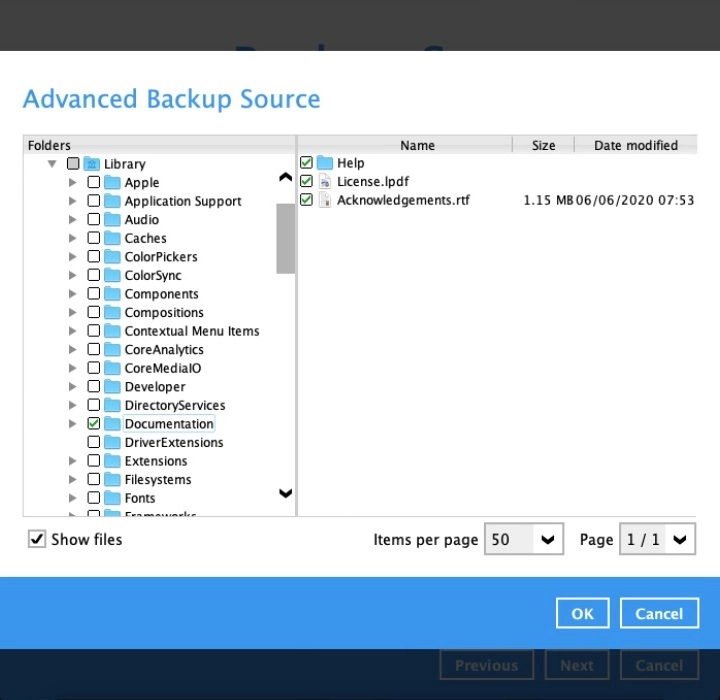This screenshot has width=720, height=700.
Task: Click the Audio folder icon
Action: point(112,220)
